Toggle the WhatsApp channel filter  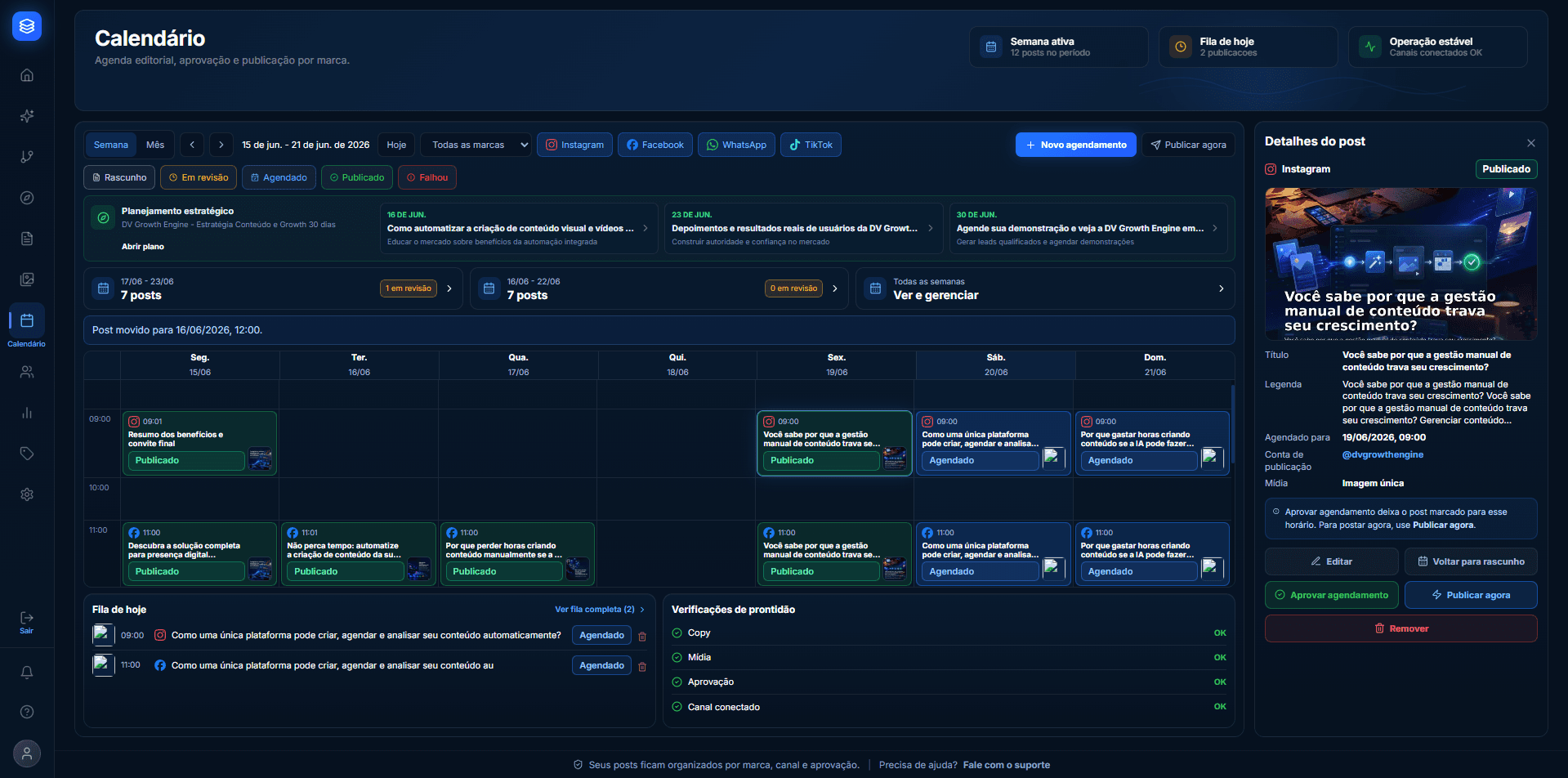(x=736, y=145)
